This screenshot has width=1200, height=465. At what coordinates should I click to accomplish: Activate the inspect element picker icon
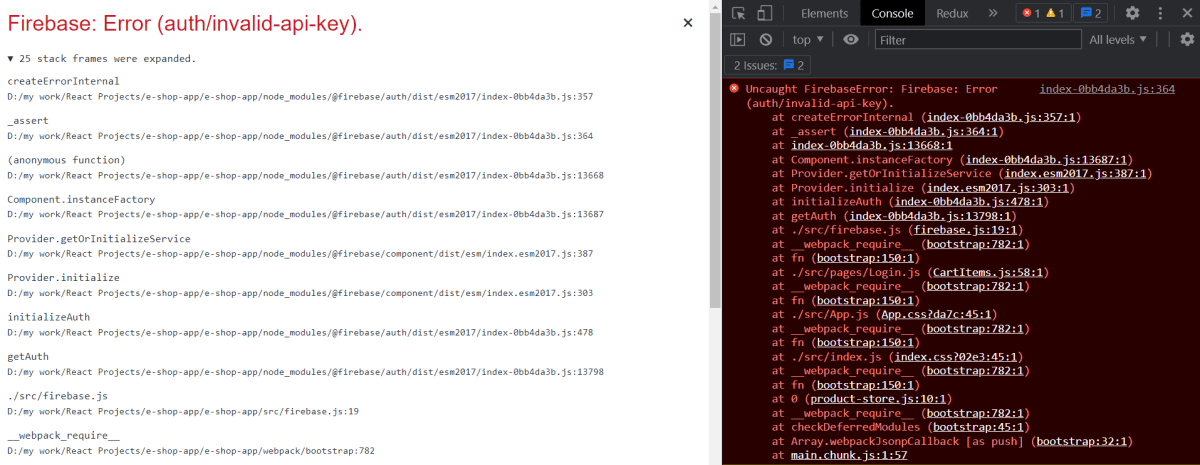click(x=738, y=13)
